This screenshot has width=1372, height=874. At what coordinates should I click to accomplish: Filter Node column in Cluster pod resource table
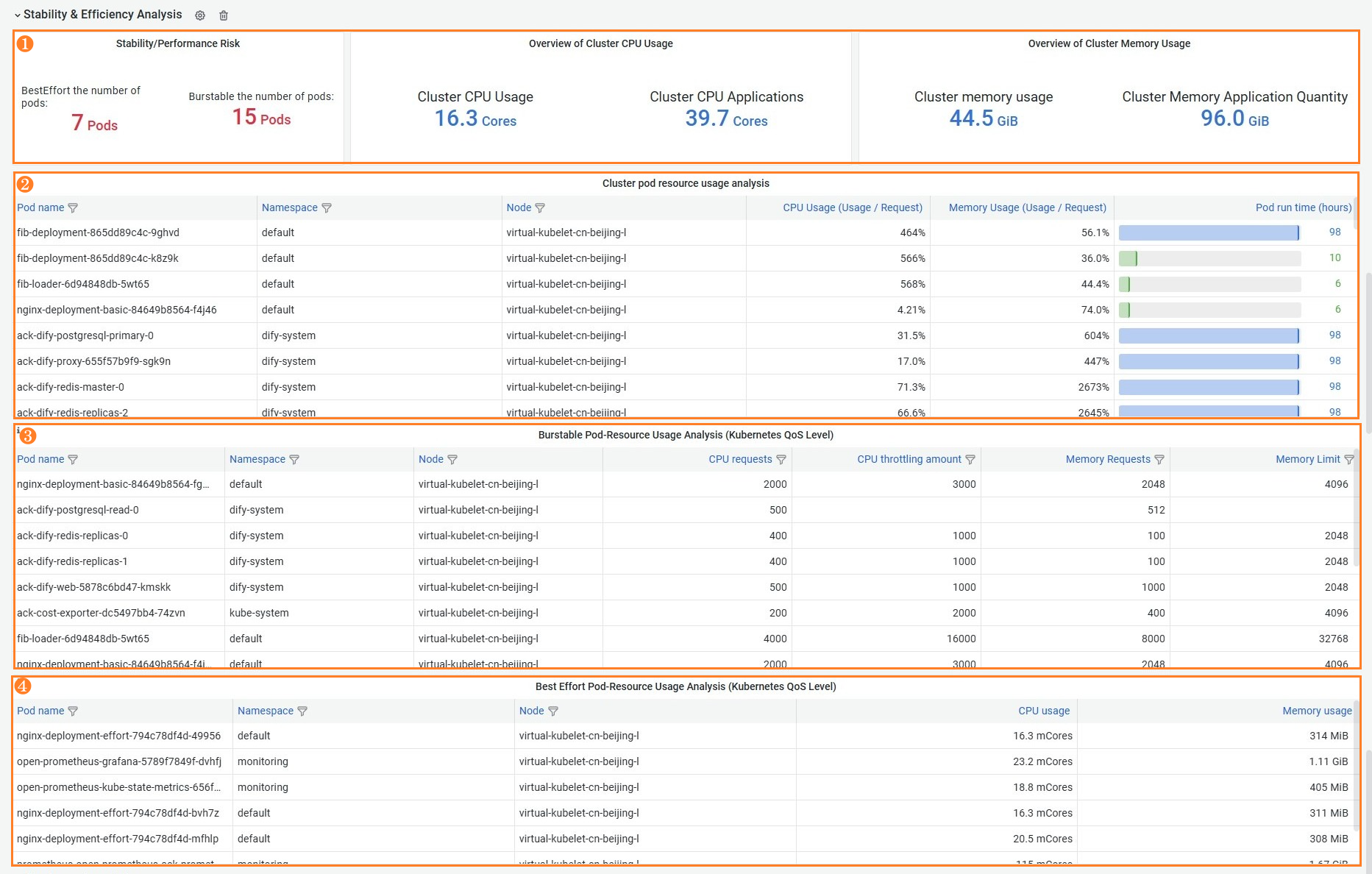pos(540,208)
